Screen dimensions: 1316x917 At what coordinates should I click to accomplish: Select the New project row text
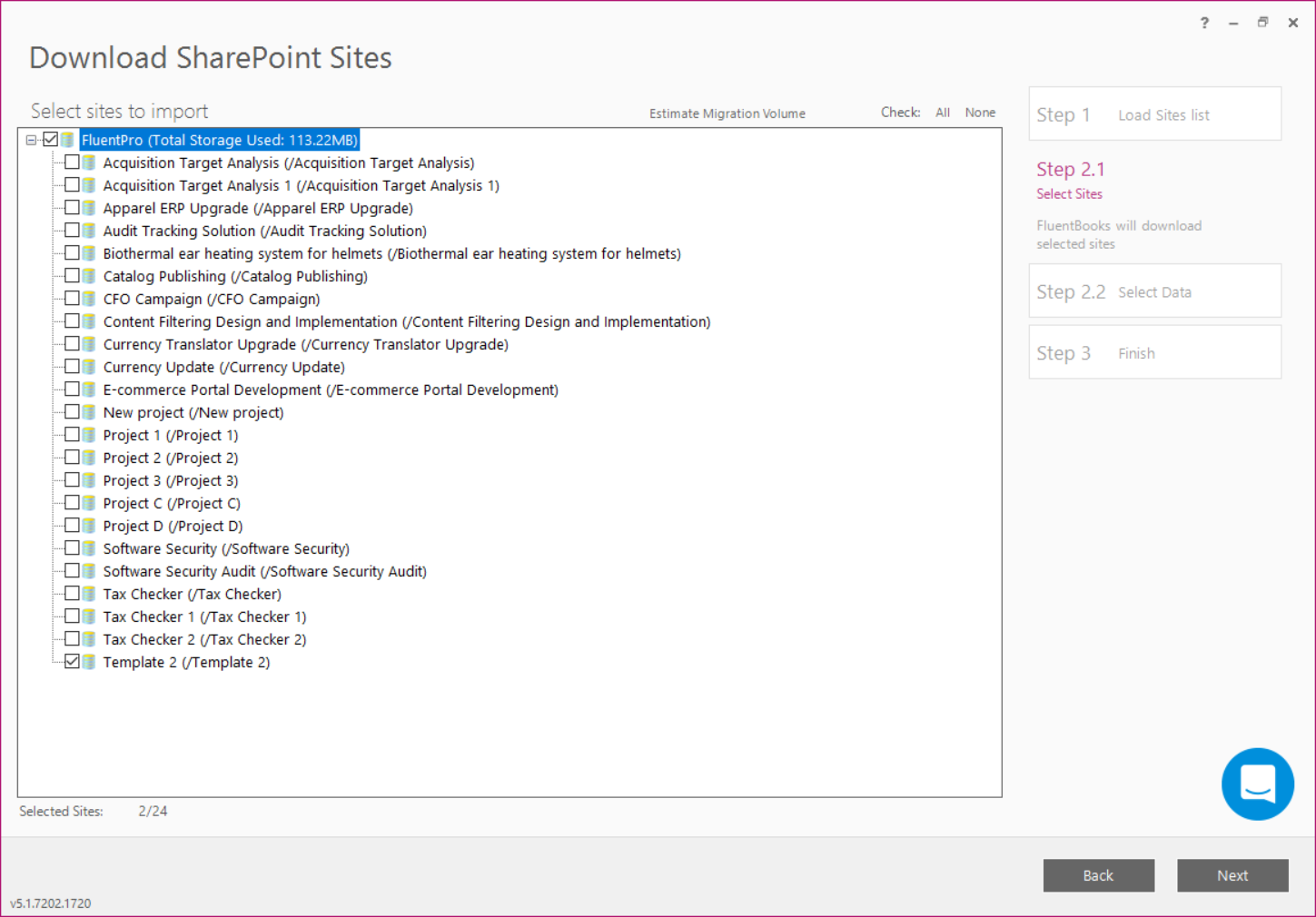coord(193,412)
